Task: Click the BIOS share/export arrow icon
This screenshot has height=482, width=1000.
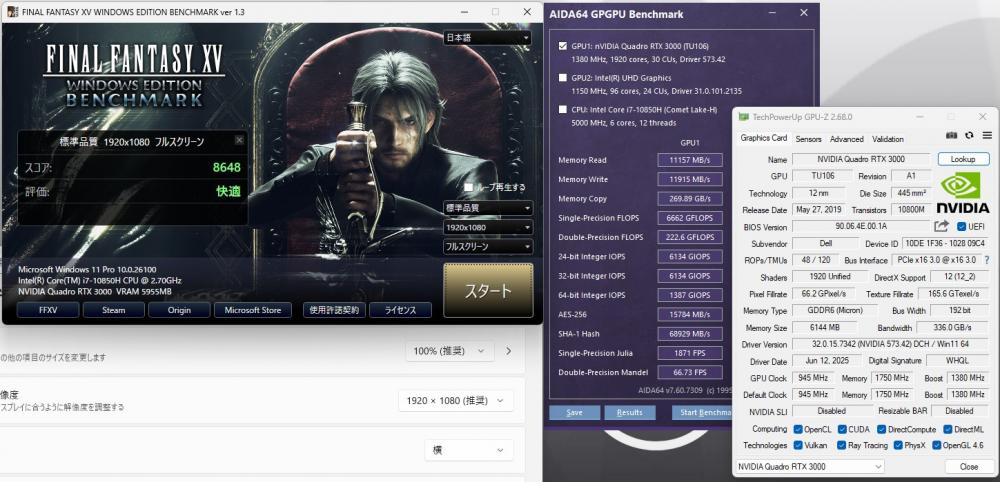Action: [x=942, y=227]
